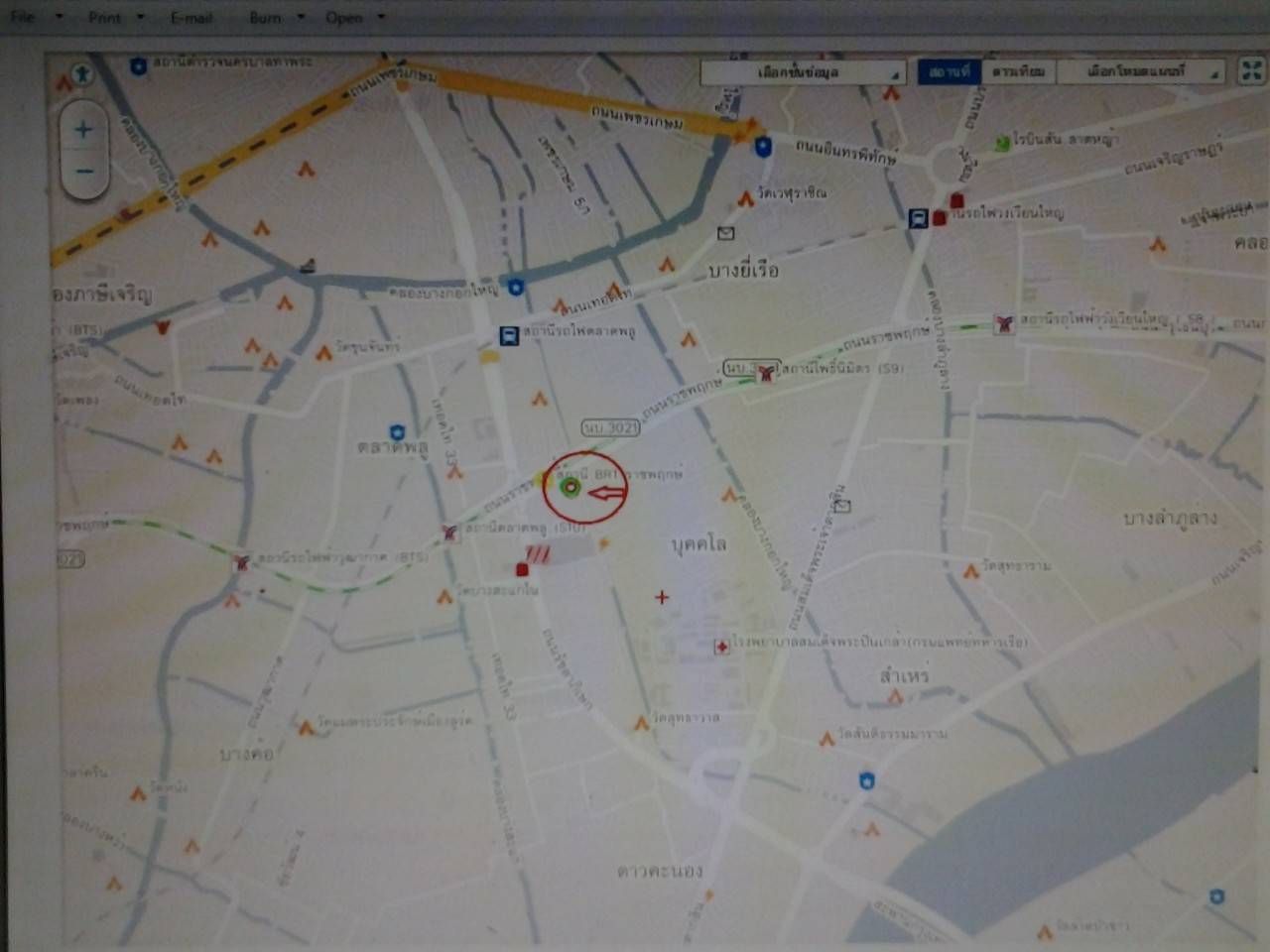Click the สำเหร่ district label

[904, 675]
